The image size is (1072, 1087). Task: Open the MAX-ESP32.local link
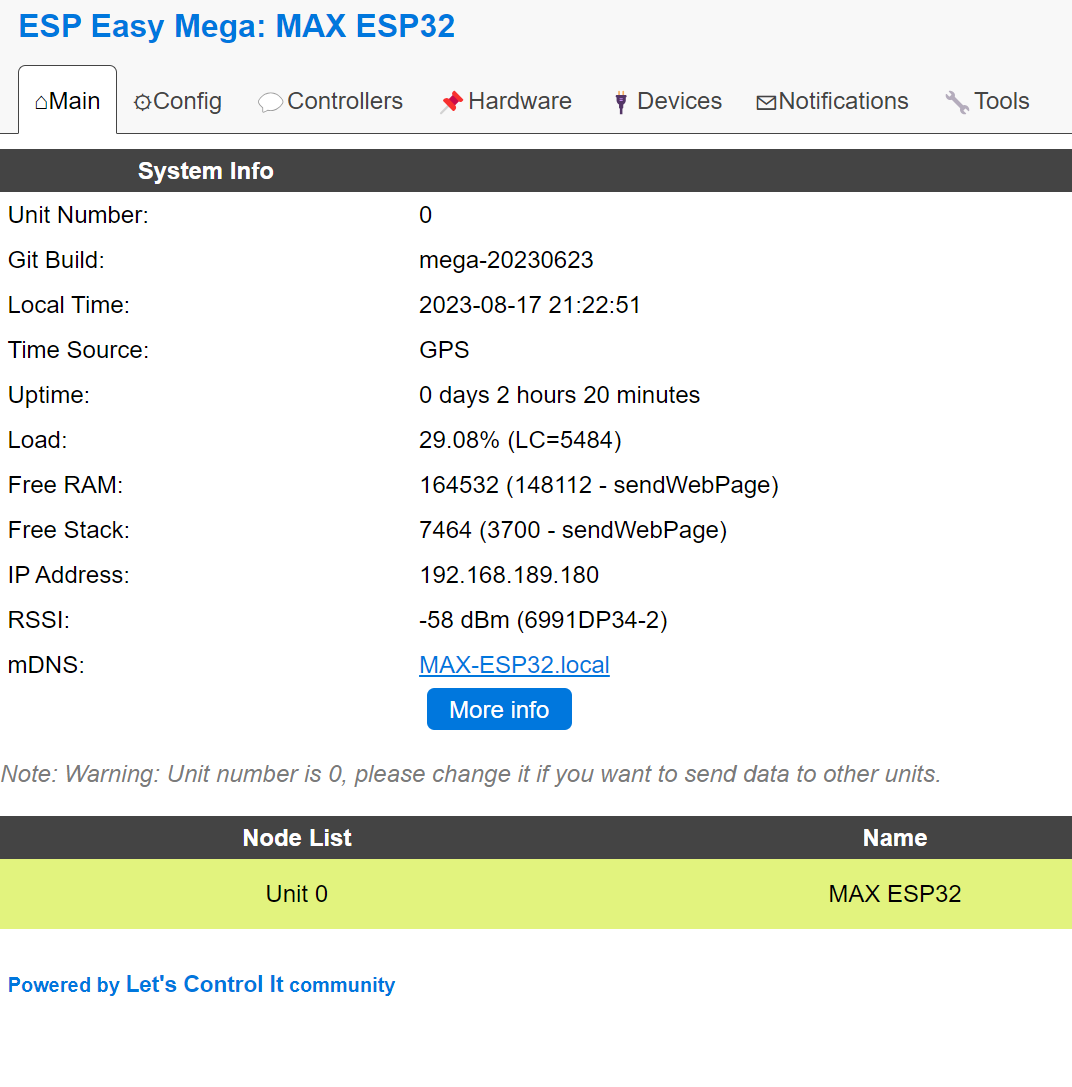(x=514, y=664)
